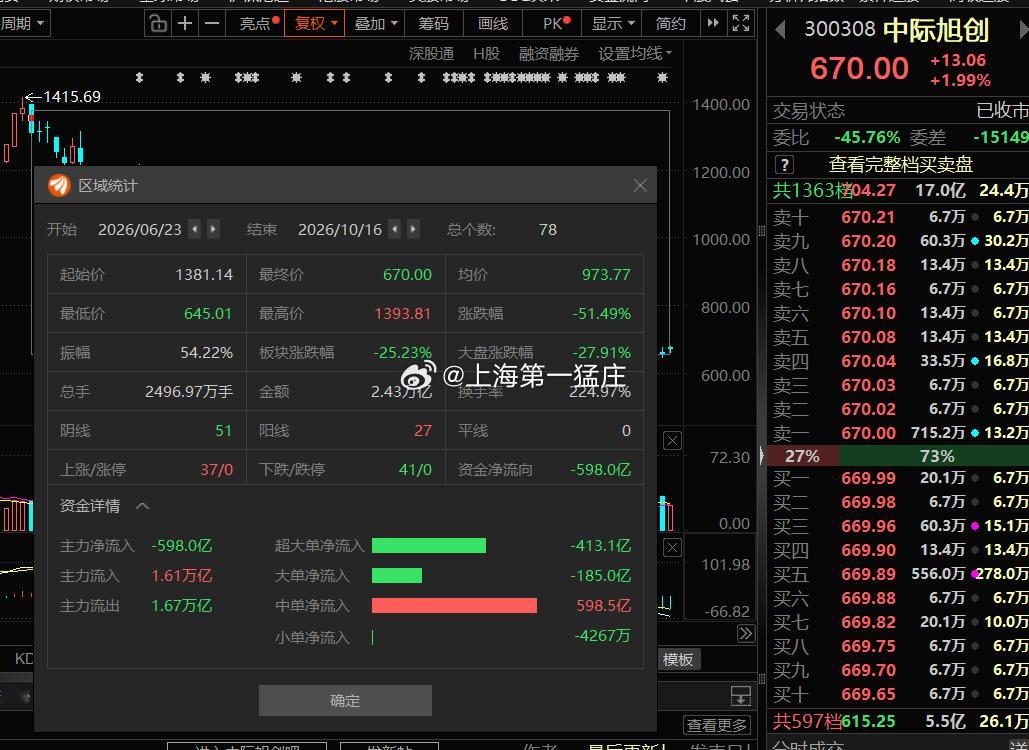Click 买一 price 669.99
Image resolution: width=1029 pixels, height=750 pixels.
[x=868, y=478]
